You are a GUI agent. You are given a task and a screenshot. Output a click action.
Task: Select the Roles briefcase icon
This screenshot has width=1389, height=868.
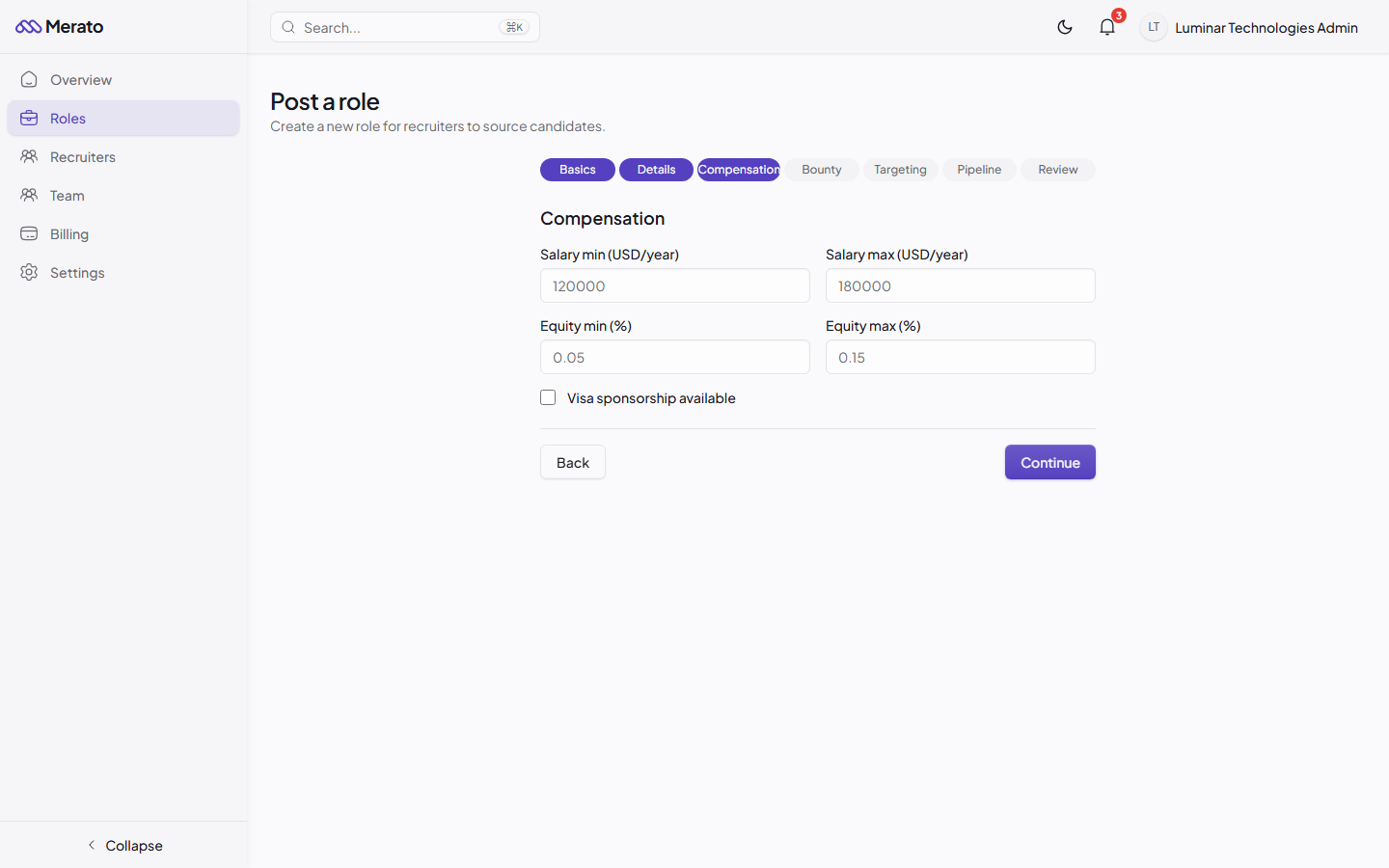point(29,118)
